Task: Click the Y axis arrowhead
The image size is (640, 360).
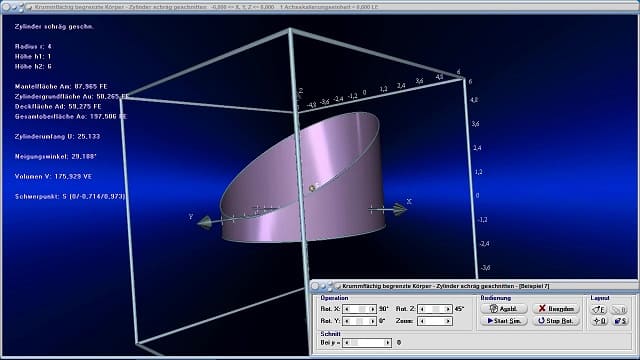Action: pyautogui.click(x=204, y=223)
